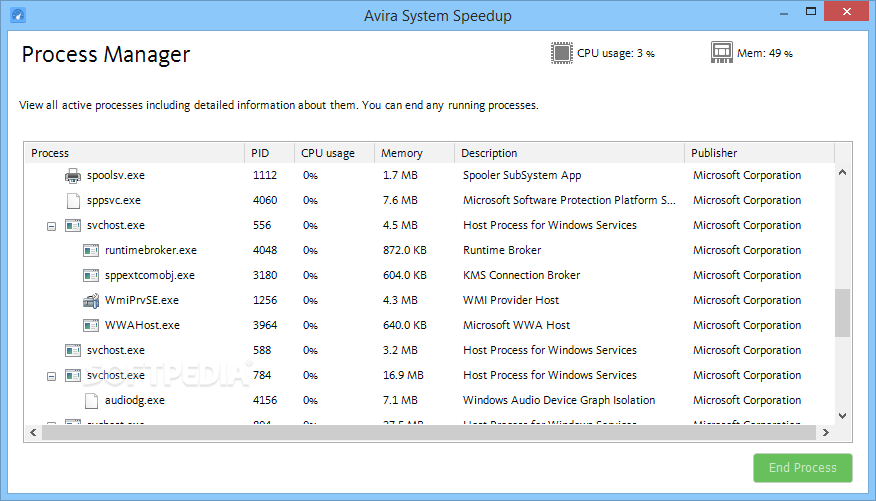Click the WMI Provider Host description
This screenshot has height=501, width=876.
pyautogui.click(x=511, y=300)
